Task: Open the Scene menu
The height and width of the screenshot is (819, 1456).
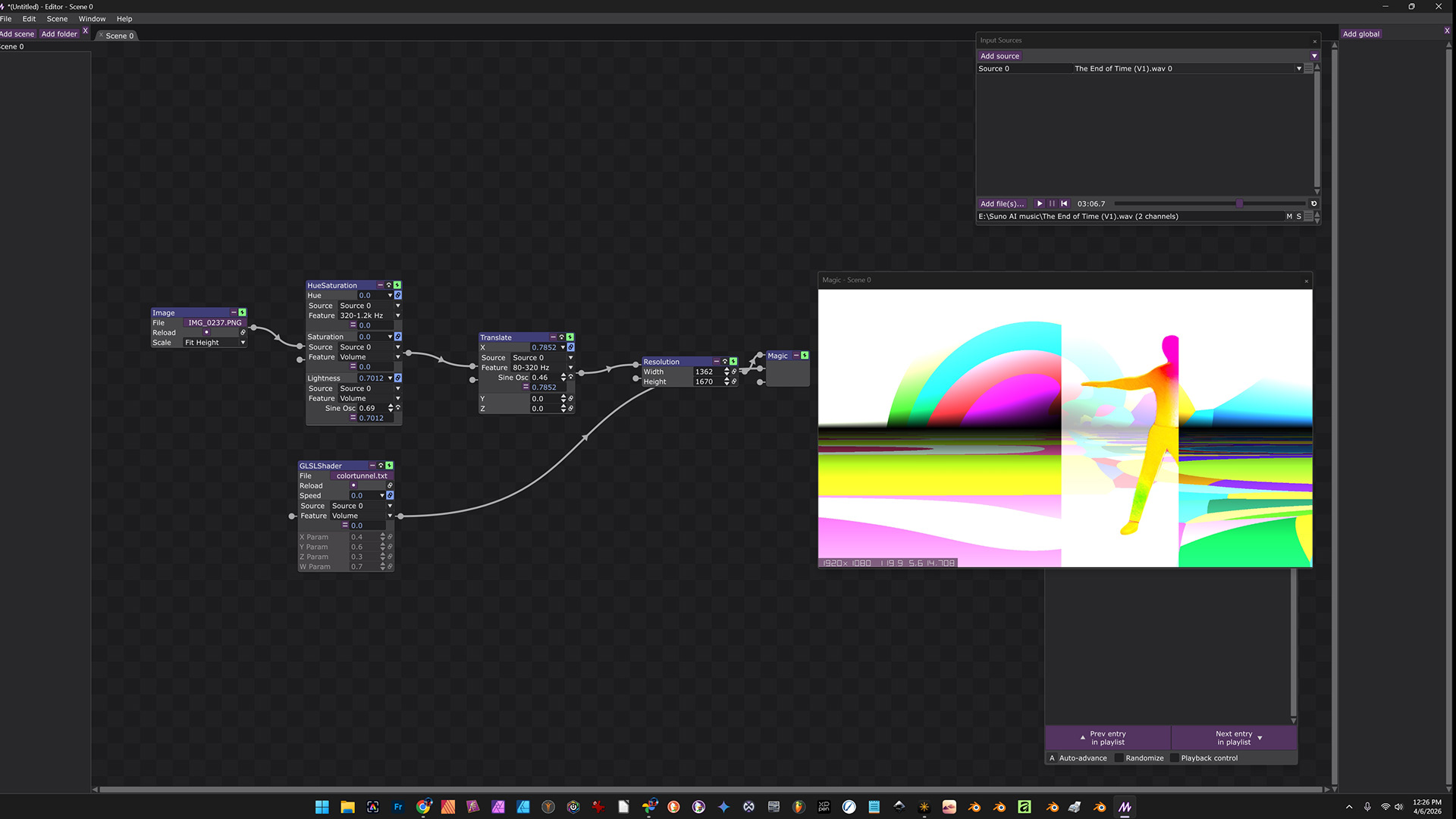Action: (57, 19)
